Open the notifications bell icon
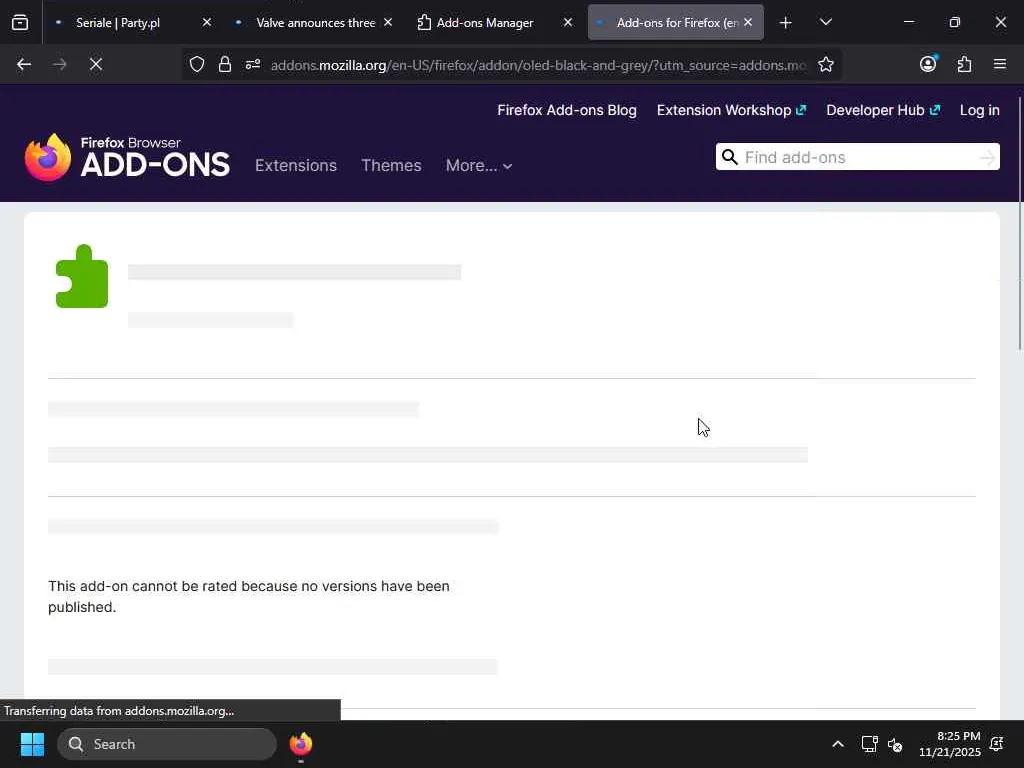The image size is (1024, 768). click(997, 744)
